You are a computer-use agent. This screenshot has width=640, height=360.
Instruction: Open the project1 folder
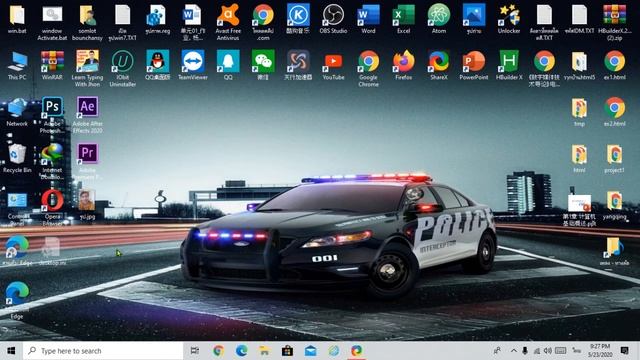[614, 154]
